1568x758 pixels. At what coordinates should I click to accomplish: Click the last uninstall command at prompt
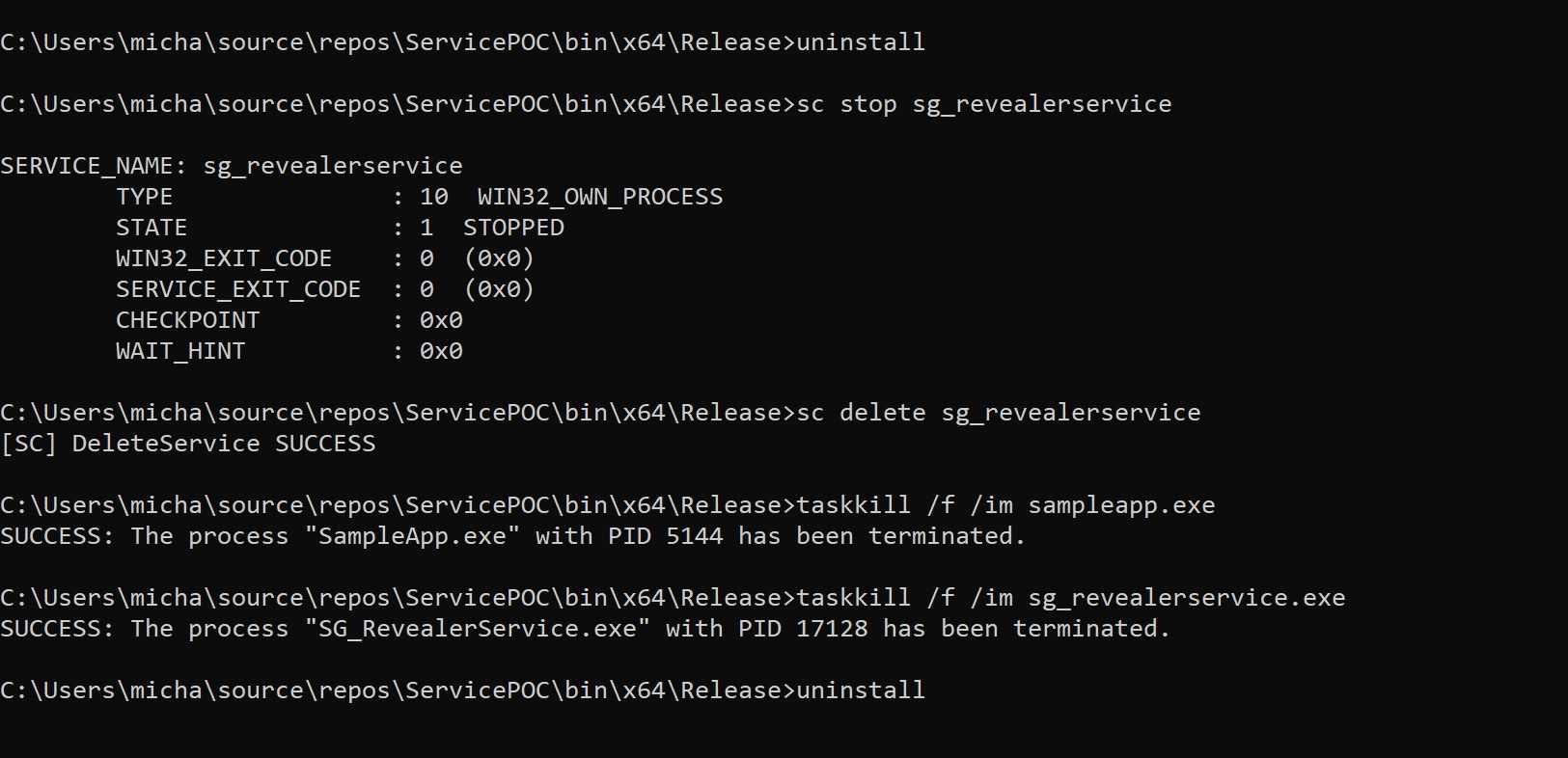(x=861, y=690)
